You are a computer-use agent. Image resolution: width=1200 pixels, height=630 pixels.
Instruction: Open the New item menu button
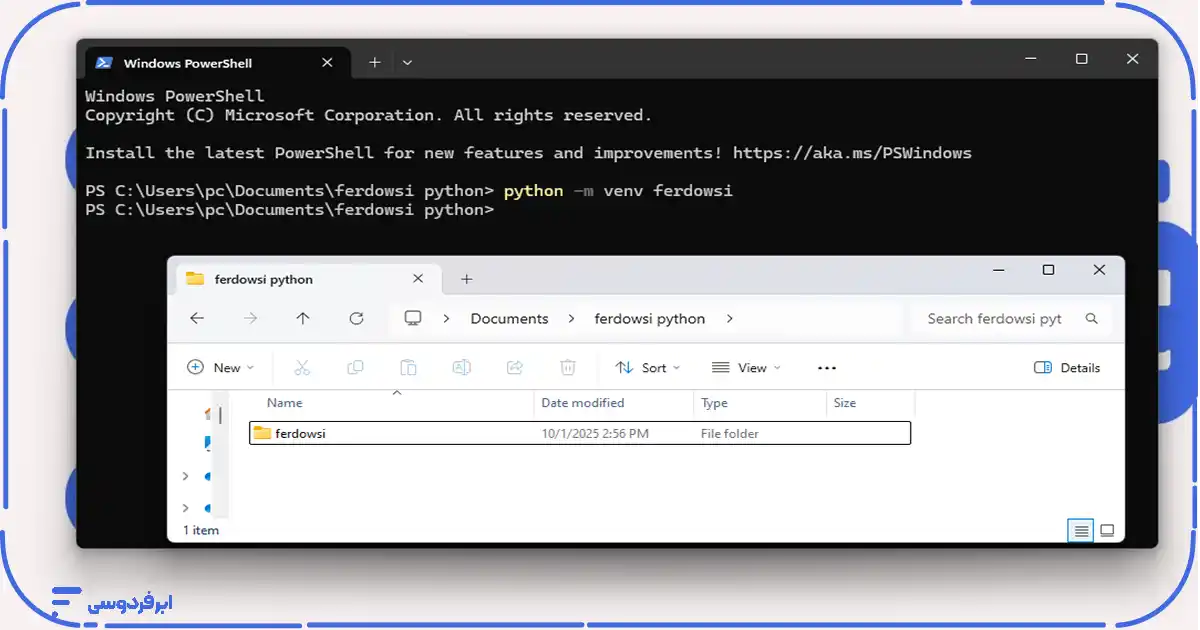click(x=221, y=368)
